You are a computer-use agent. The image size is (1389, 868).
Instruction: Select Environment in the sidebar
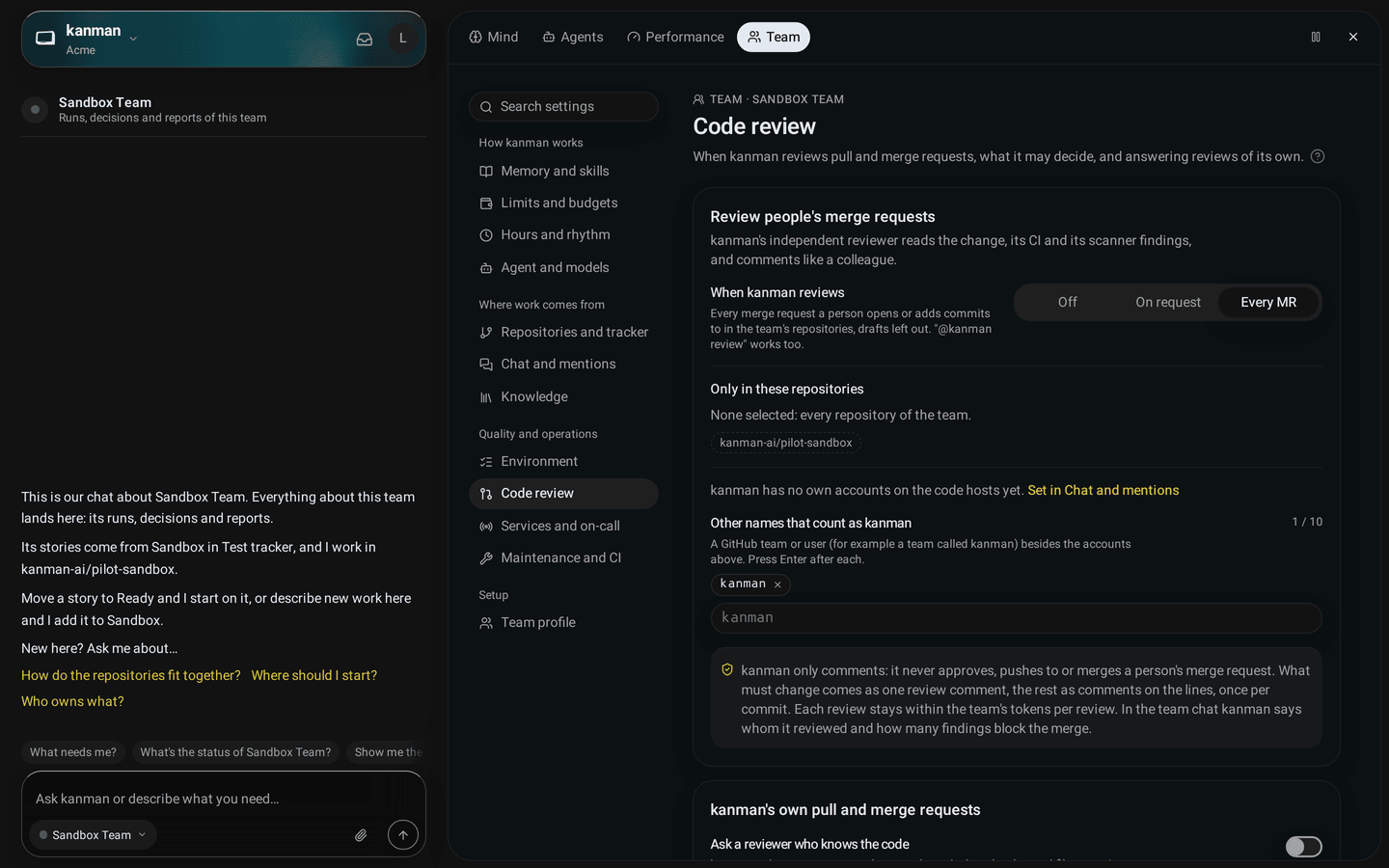point(563,461)
